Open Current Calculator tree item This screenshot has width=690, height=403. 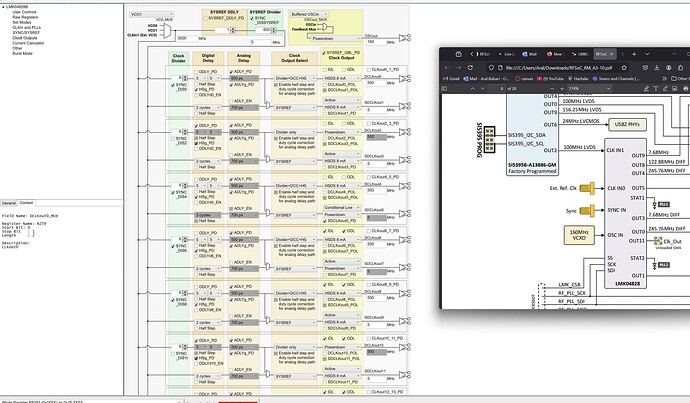(28, 43)
